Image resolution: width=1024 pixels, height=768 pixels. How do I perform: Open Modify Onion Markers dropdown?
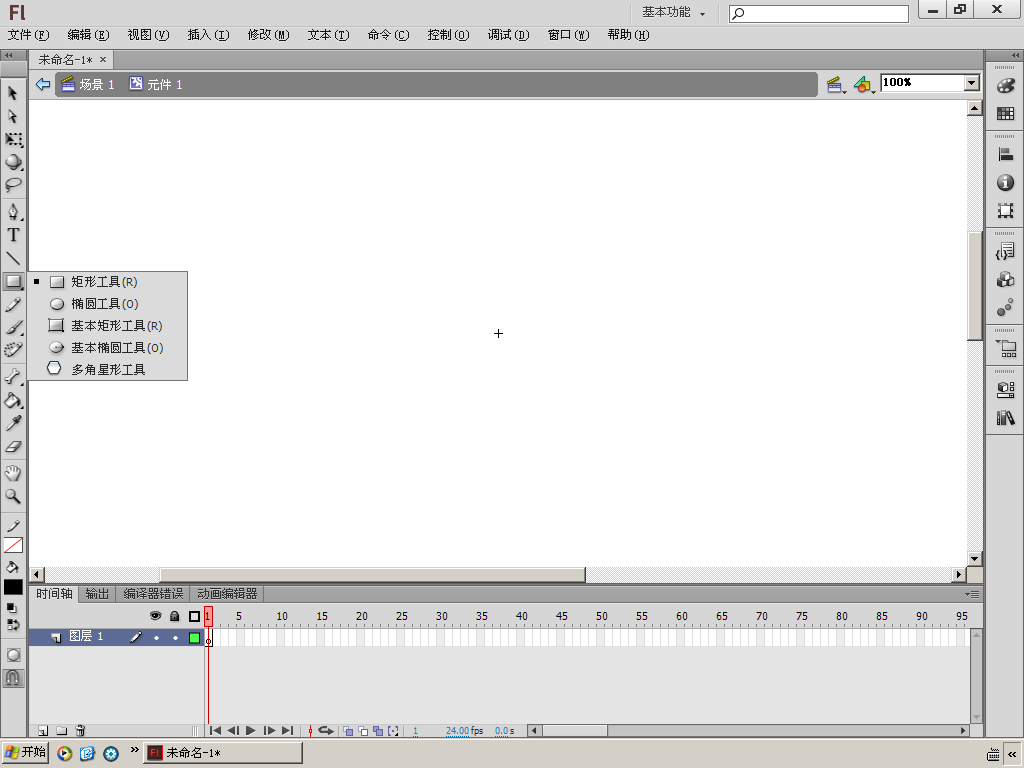393,731
